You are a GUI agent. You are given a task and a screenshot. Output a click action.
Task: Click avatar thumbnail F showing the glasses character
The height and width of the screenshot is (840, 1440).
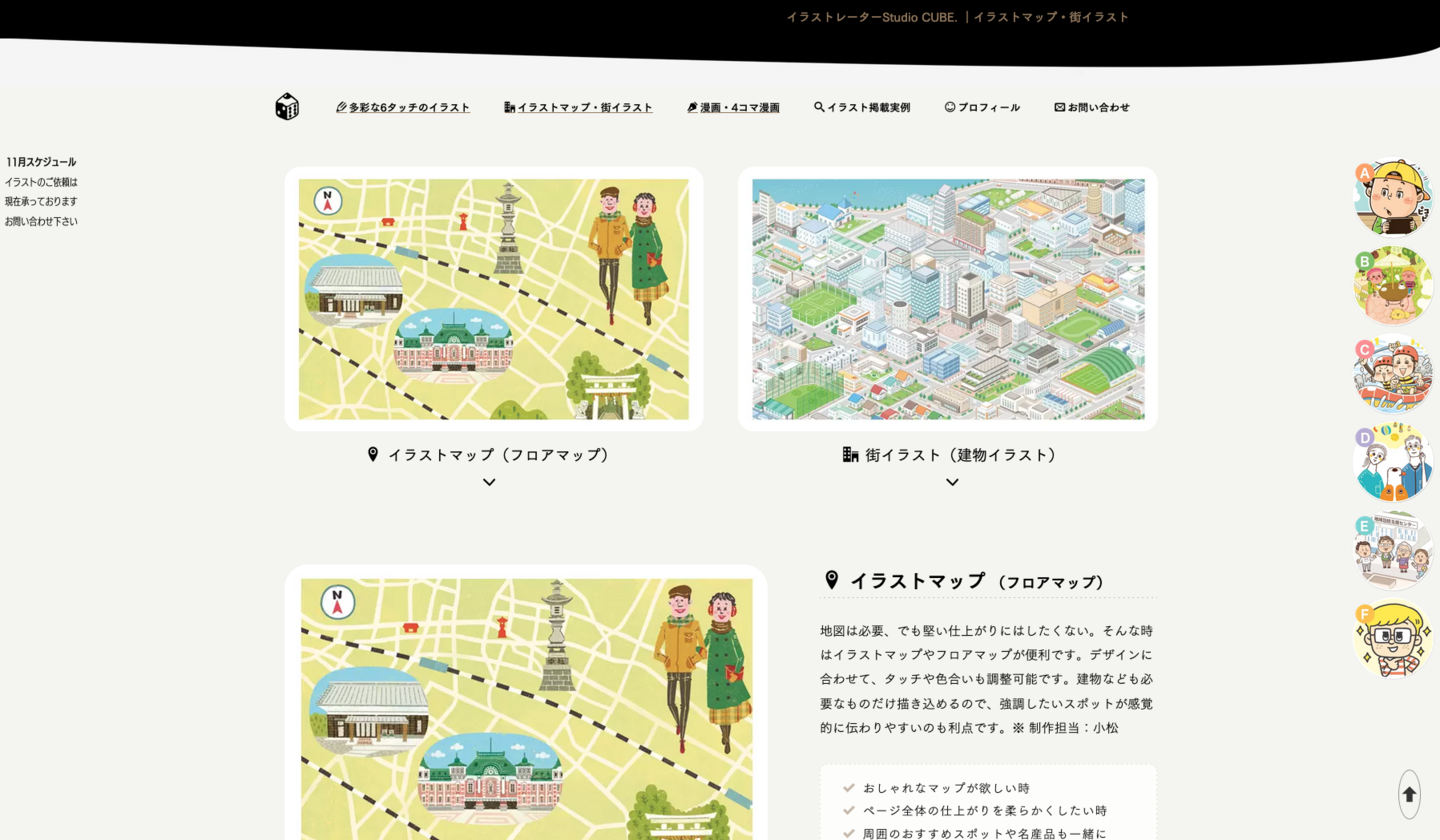(1393, 636)
